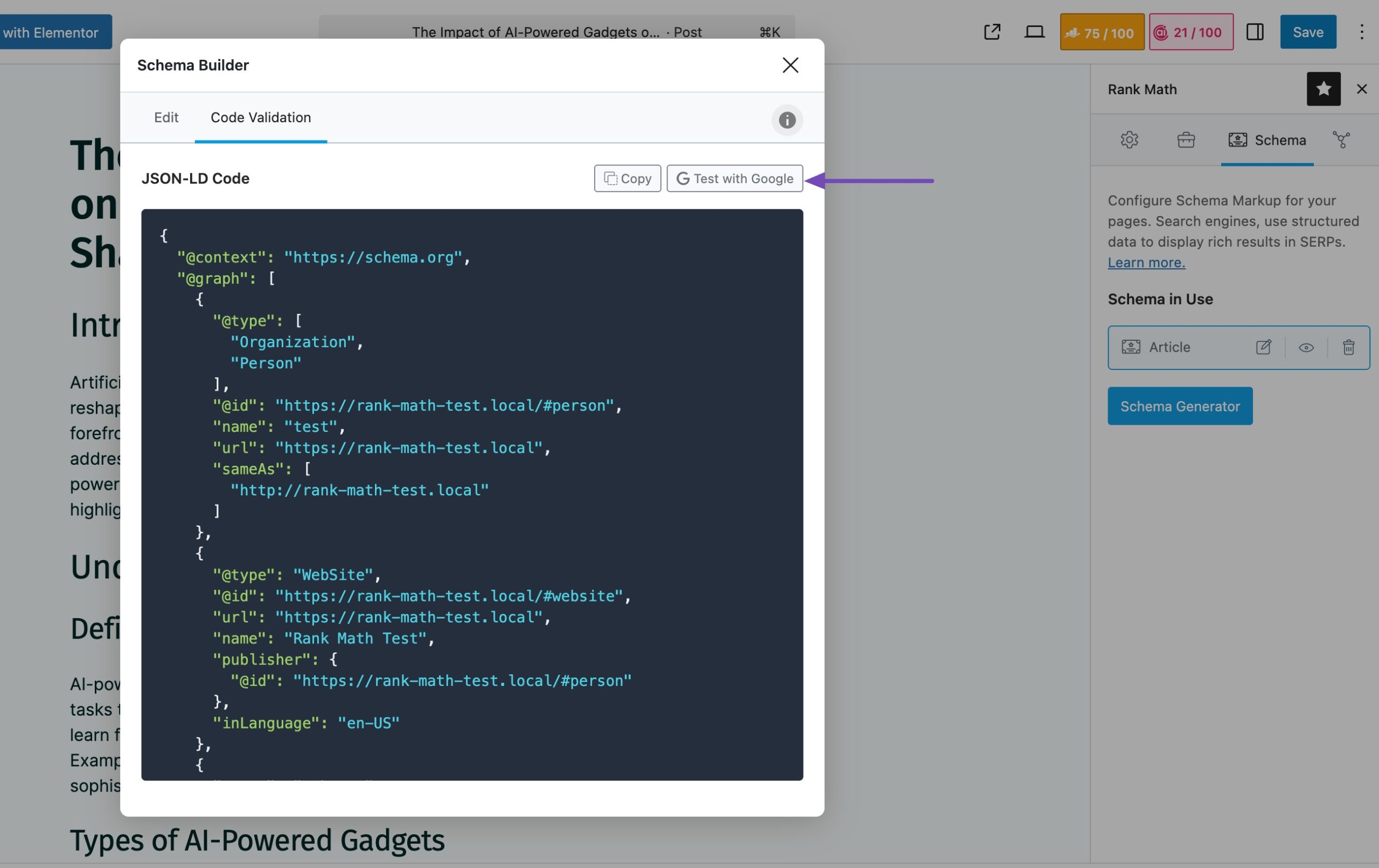Toggle the editor settings sidebar panel icon
This screenshot has width=1379, height=868.
[1255, 32]
